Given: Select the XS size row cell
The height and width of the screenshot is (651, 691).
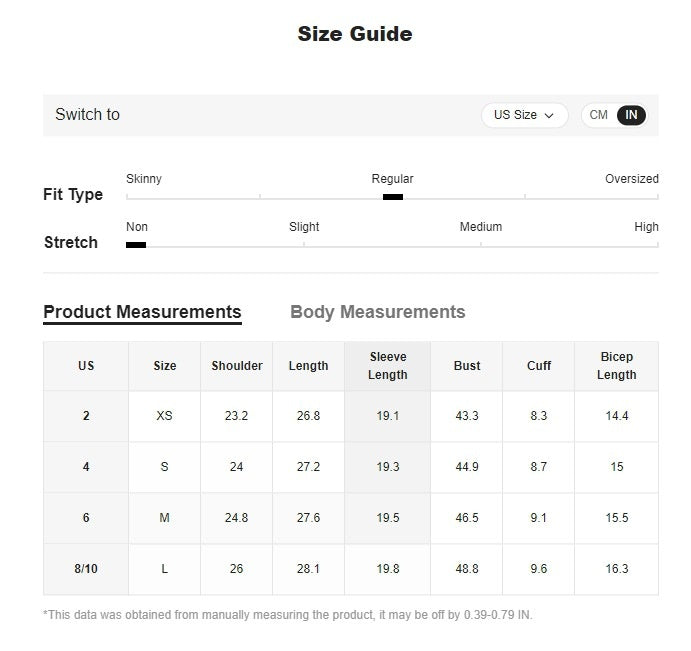Looking at the screenshot, I should point(165,416).
